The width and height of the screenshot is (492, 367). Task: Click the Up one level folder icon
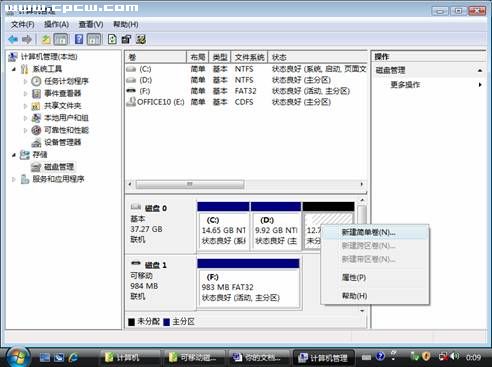coord(46,39)
